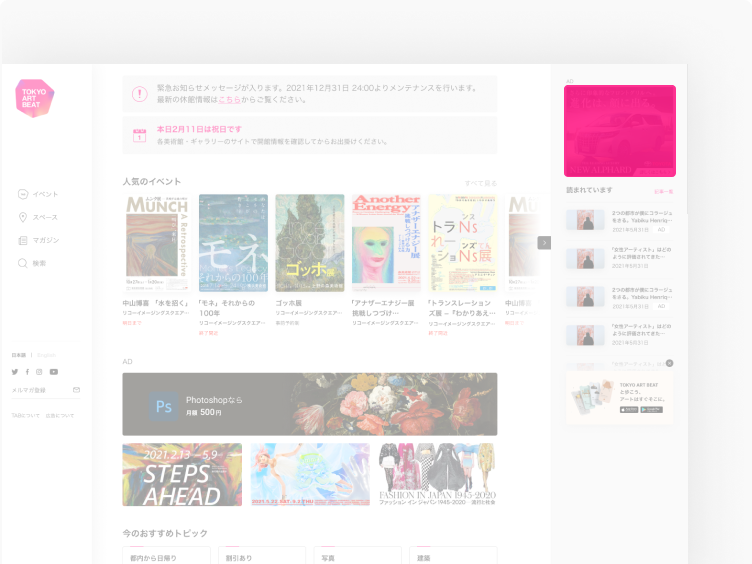This screenshot has height=564, width=752.
Task: Click the マガジン magazine icon in sidebar
Action: pyautogui.click(x=23, y=240)
